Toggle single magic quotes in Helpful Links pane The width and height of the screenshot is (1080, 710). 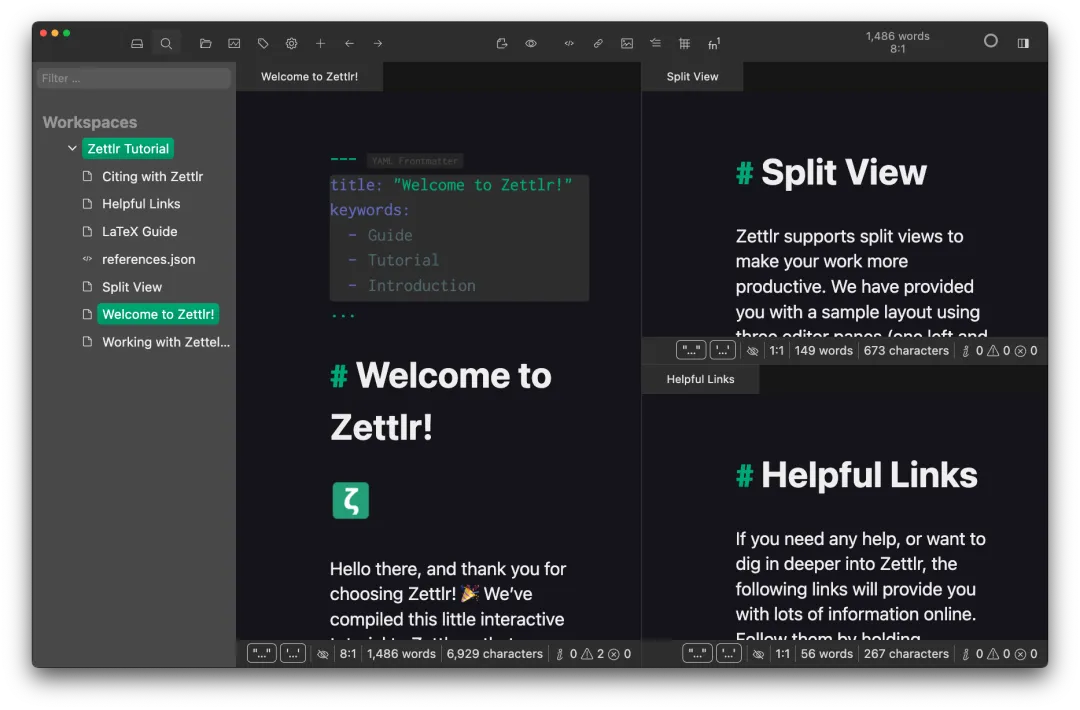pyautogui.click(x=729, y=654)
